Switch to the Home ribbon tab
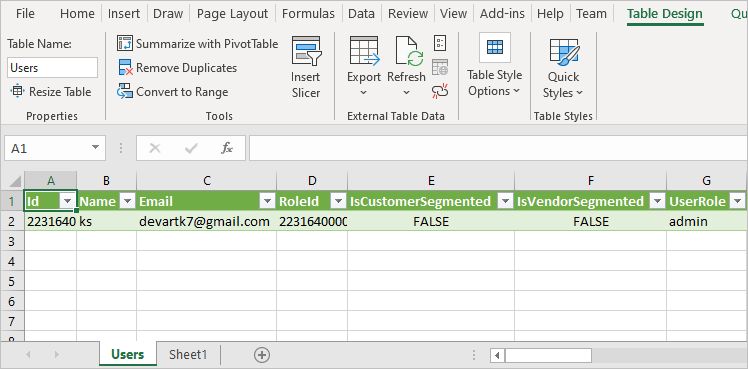 (x=77, y=14)
